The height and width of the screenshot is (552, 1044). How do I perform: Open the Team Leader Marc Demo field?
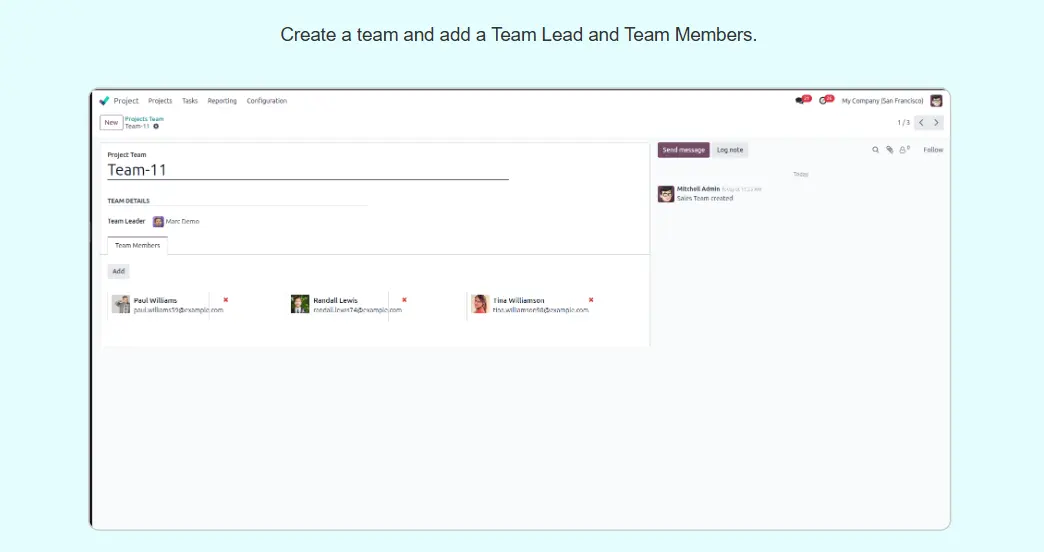[181, 221]
